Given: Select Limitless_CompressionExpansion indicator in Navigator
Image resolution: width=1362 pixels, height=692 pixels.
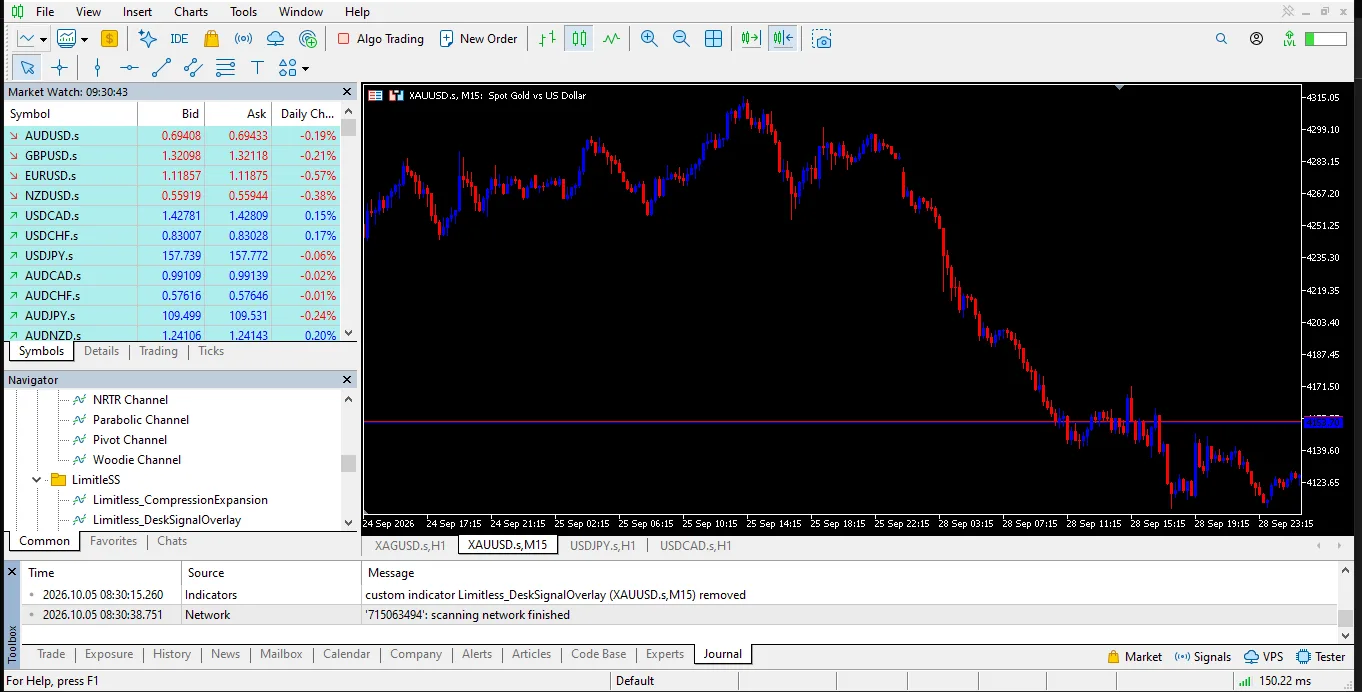Looking at the screenshot, I should pyautogui.click(x=180, y=500).
